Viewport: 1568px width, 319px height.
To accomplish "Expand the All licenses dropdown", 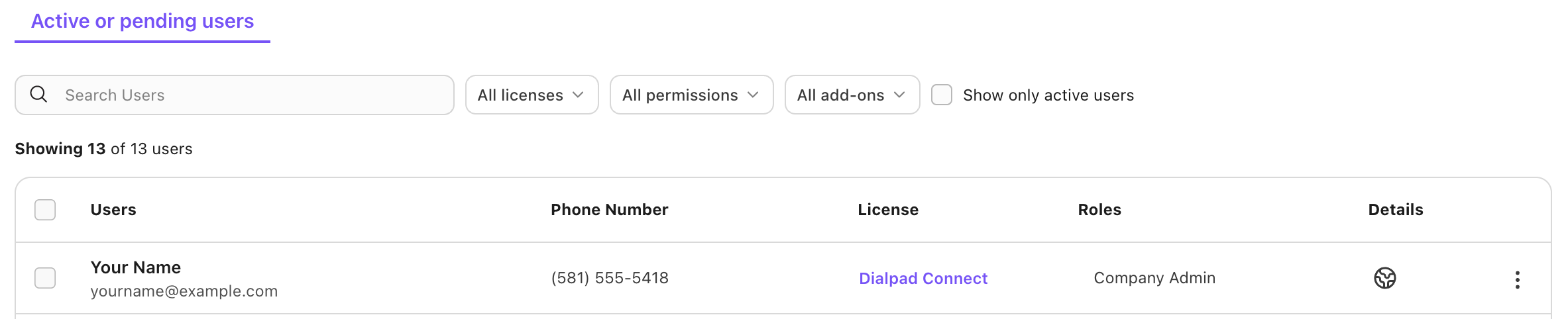I will [532, 95].
